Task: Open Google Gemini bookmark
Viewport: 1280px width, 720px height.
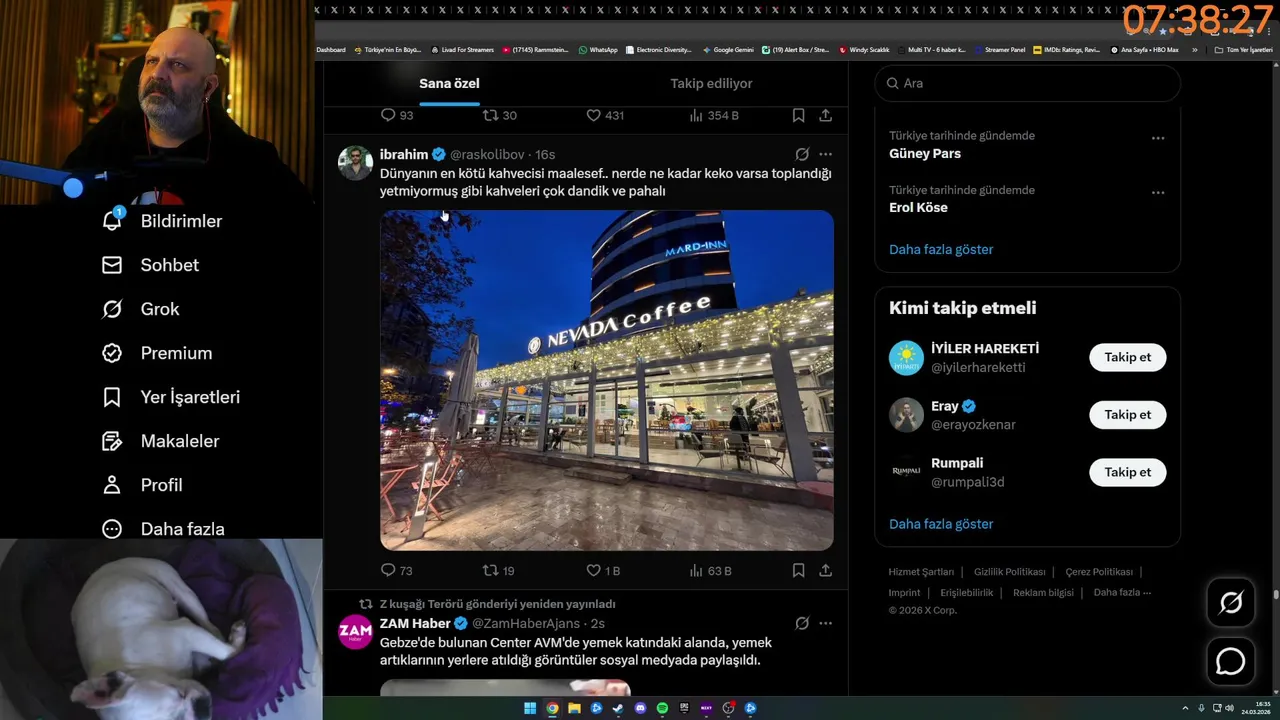Action: 728,49
